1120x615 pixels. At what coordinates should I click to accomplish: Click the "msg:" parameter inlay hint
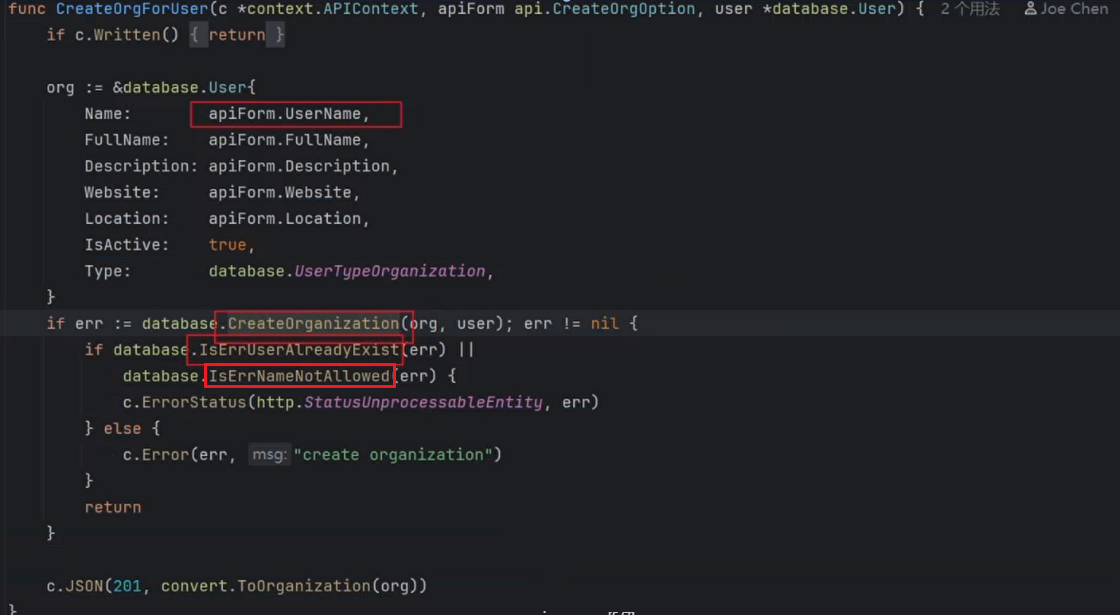pyautogui.click(x=269, y=454)
